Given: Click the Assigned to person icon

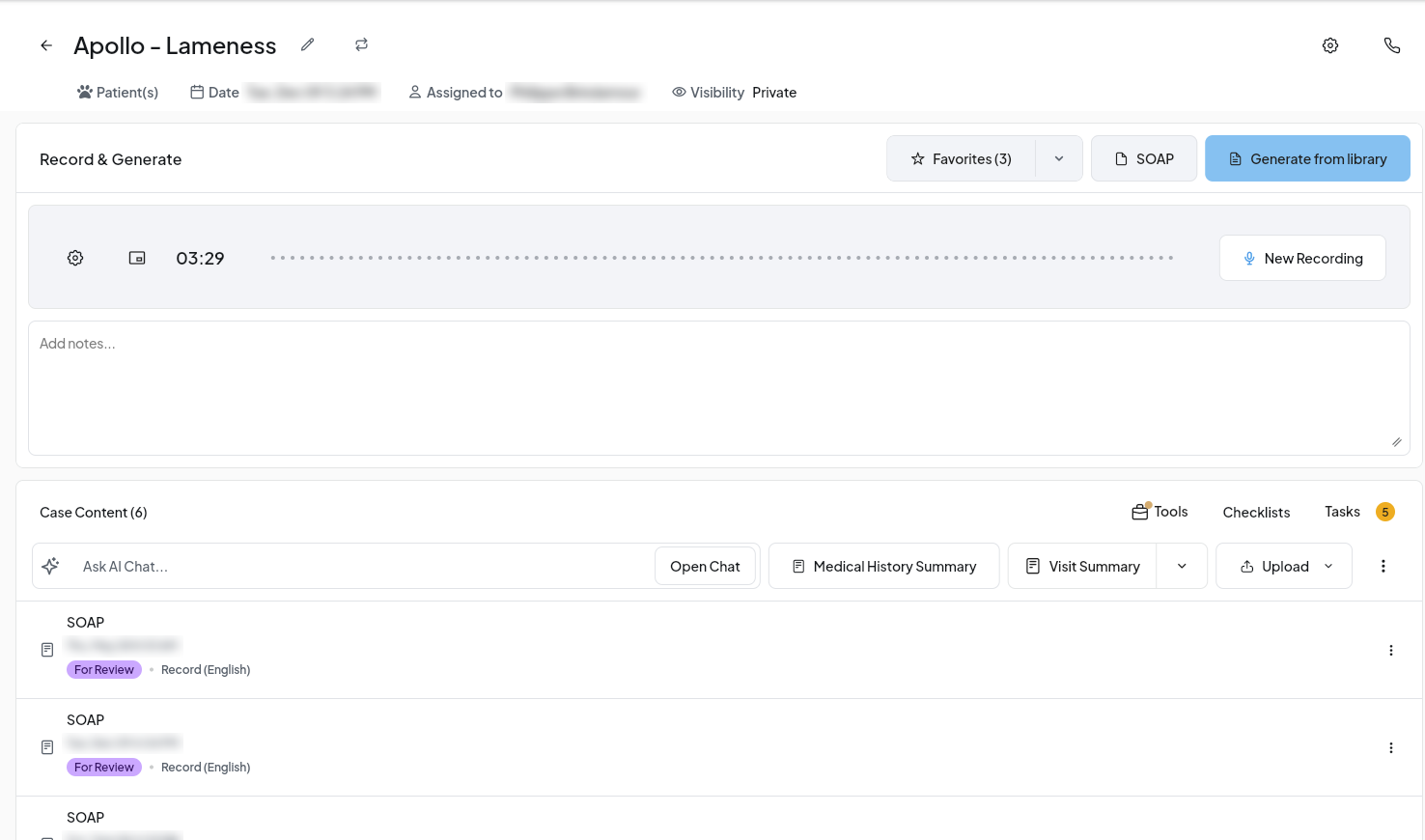Looking at the screenshot, I should [x=415, y=92].
